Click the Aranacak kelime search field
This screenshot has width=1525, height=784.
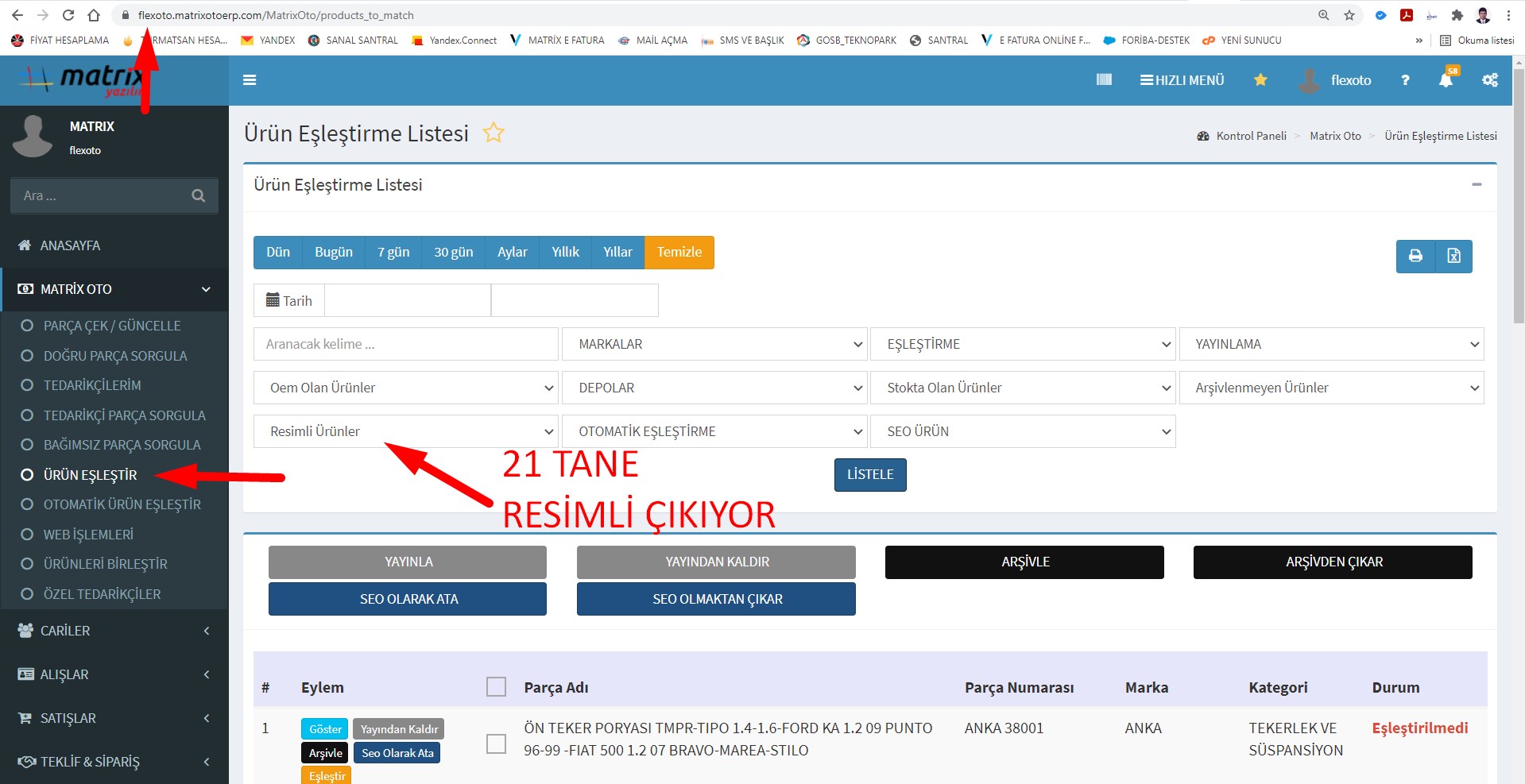click(405, 344)
